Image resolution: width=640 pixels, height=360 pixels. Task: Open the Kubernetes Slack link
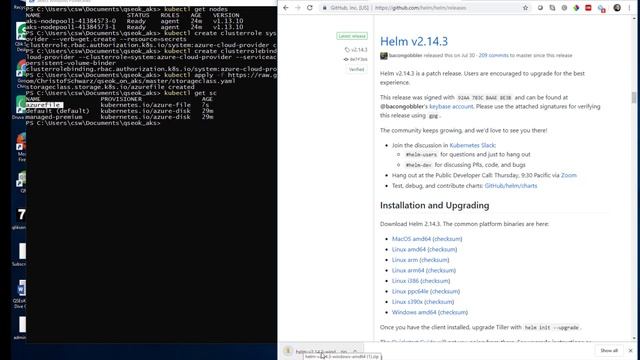(x=472, y=145)
